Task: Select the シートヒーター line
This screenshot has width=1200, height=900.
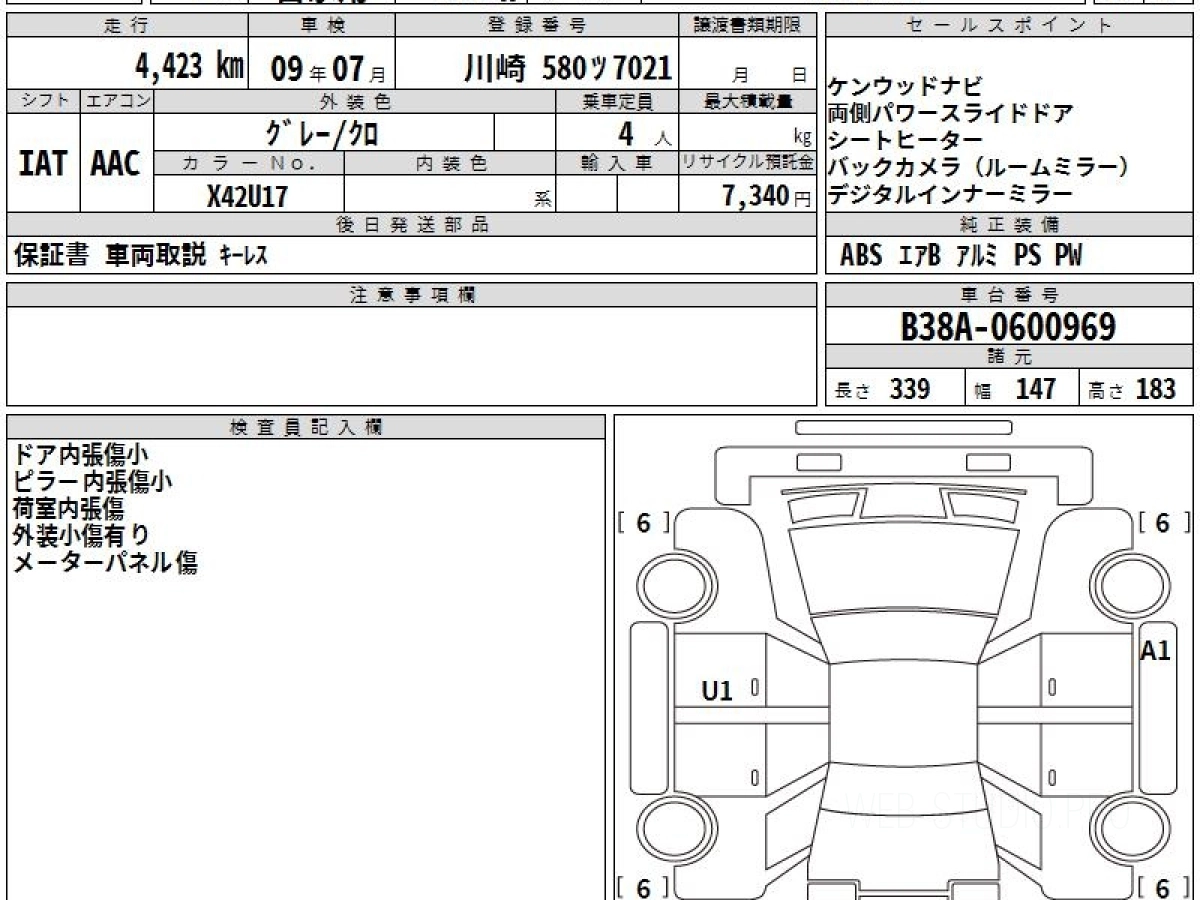Action: point(905,140)
